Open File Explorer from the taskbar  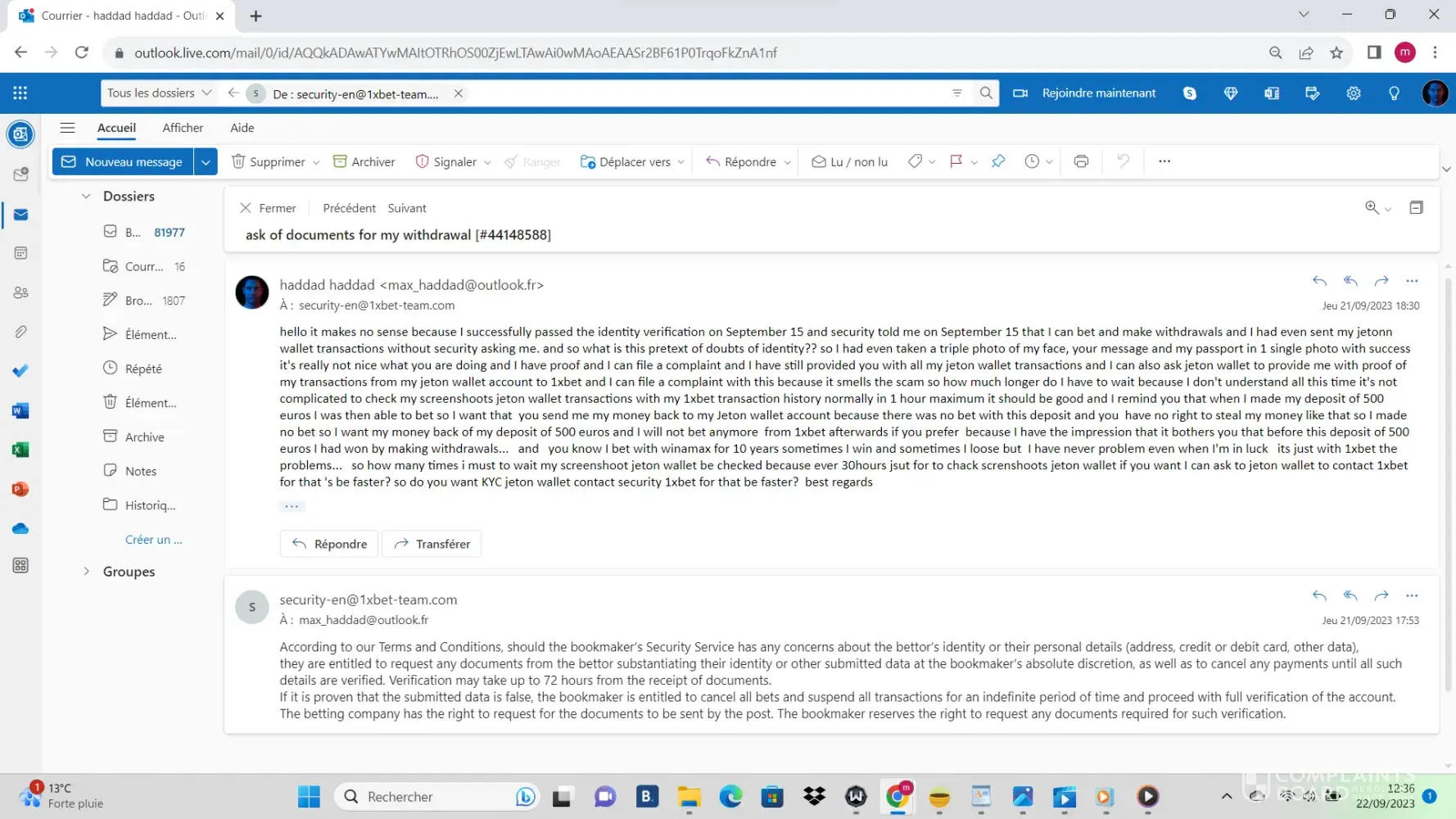[x=689, y=797]
